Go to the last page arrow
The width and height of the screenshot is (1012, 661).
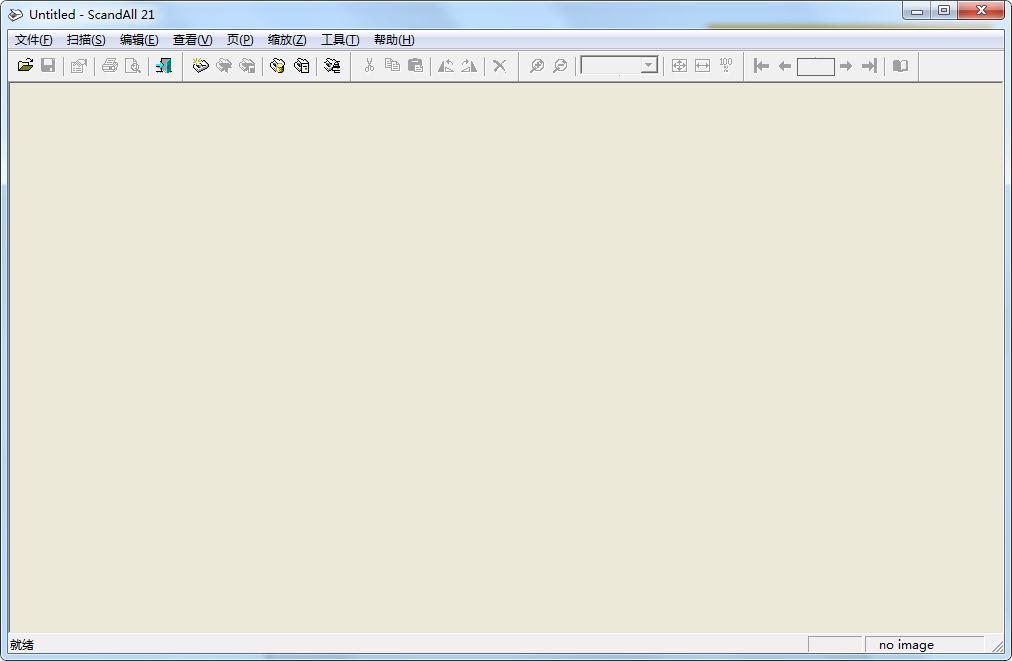tap(869, 66)
